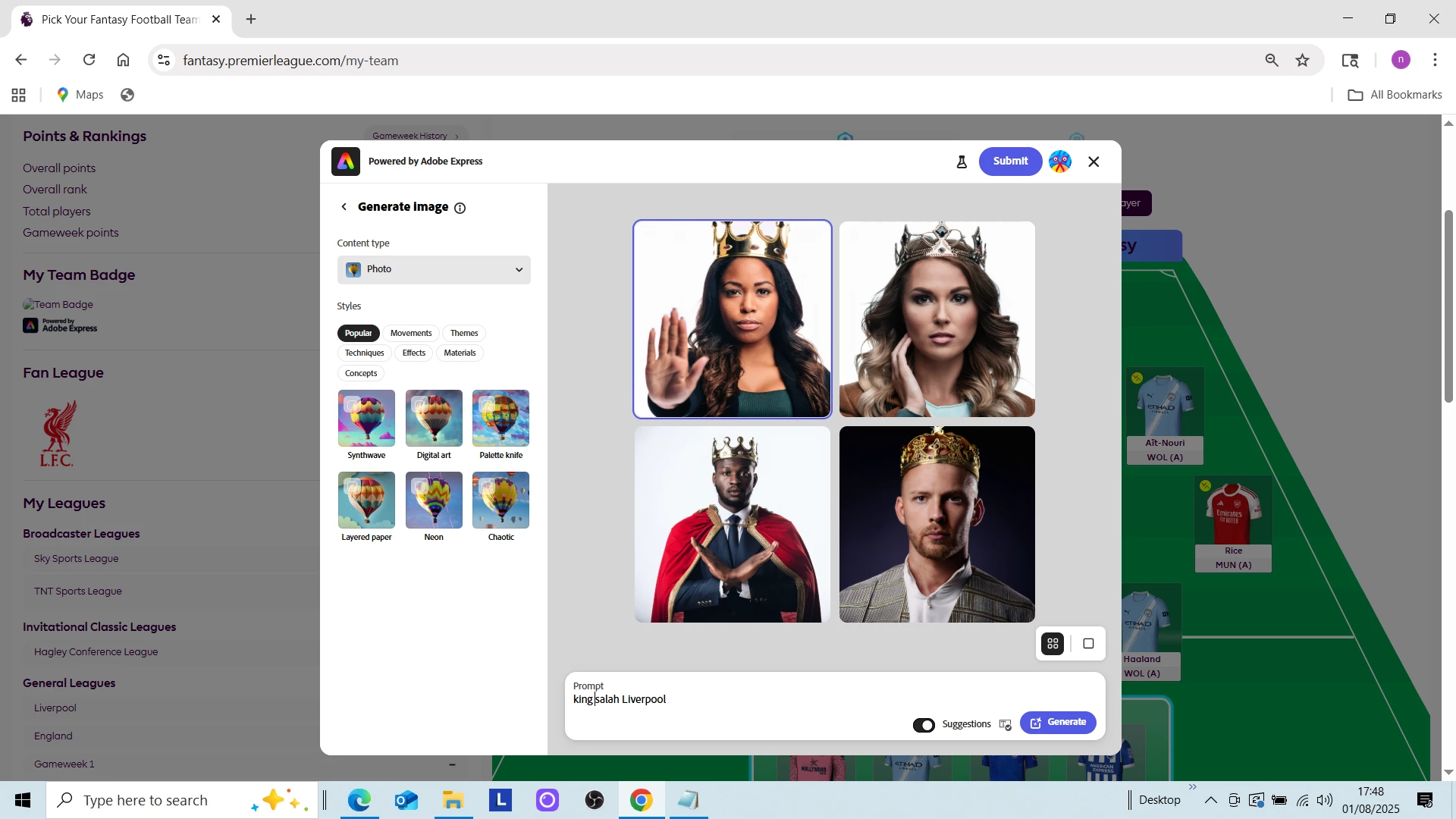Screen dimensions: 1456x819
Task: Switch to single image view
Action: tap(1088, 644)
